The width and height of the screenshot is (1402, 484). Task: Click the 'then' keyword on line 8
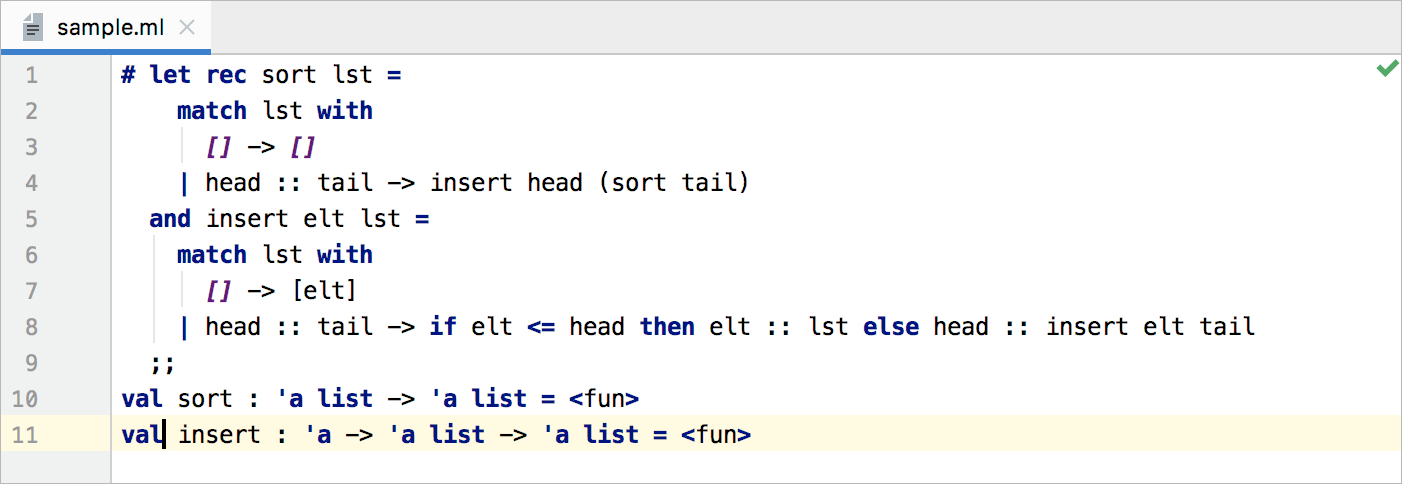point(667,327)
